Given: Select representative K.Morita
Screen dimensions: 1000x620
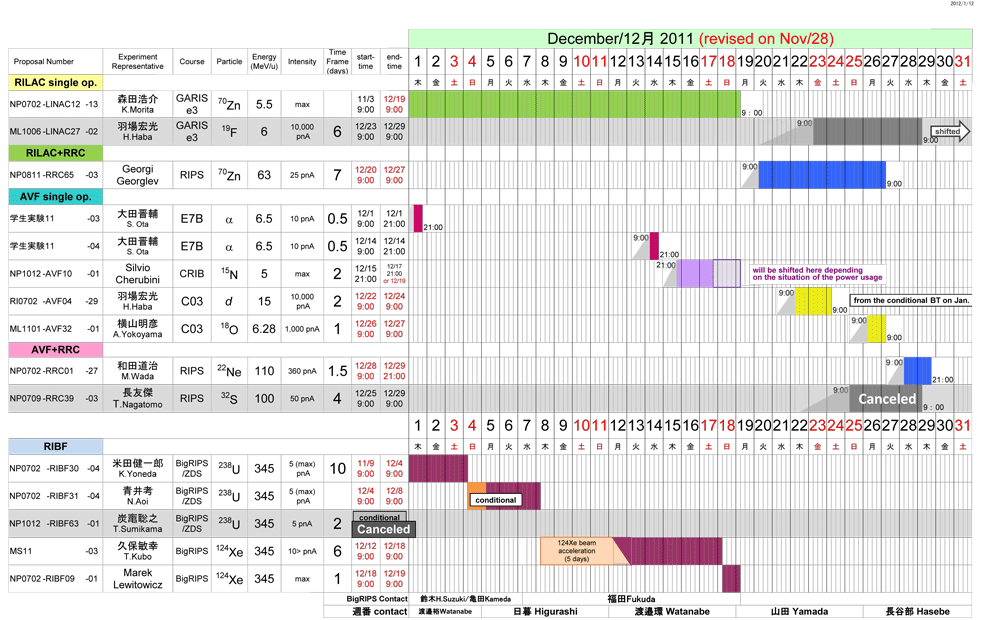Looking at the screenshot, I should (x=138, y=110).
